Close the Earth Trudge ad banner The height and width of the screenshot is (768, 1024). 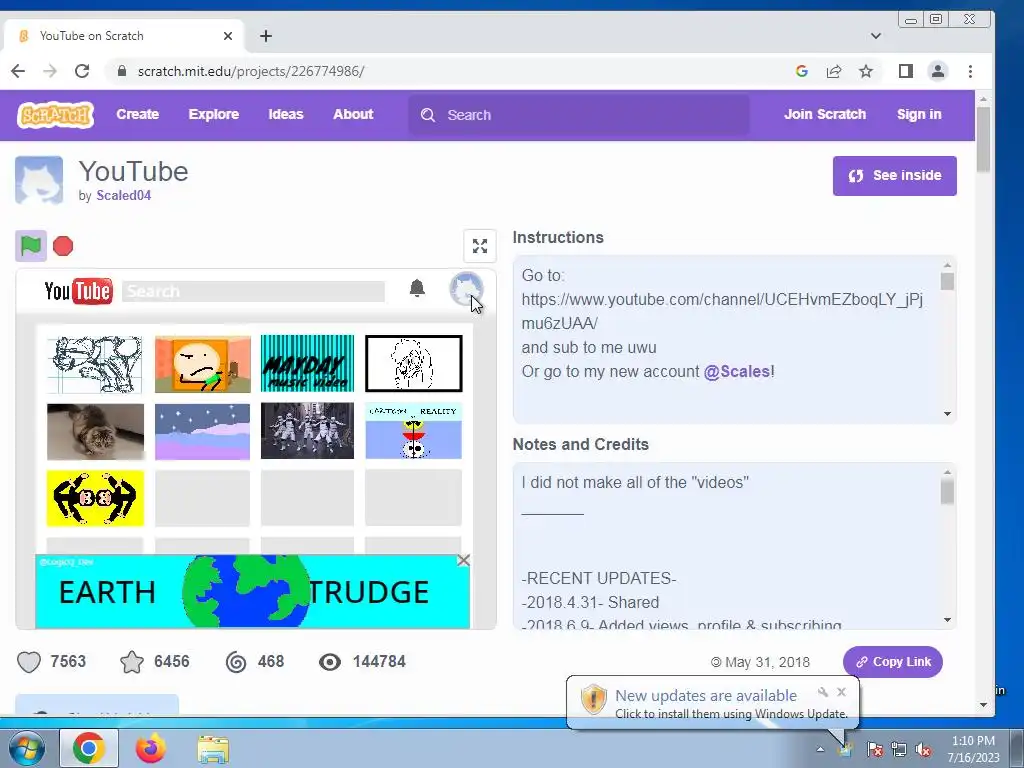[464, 560]
